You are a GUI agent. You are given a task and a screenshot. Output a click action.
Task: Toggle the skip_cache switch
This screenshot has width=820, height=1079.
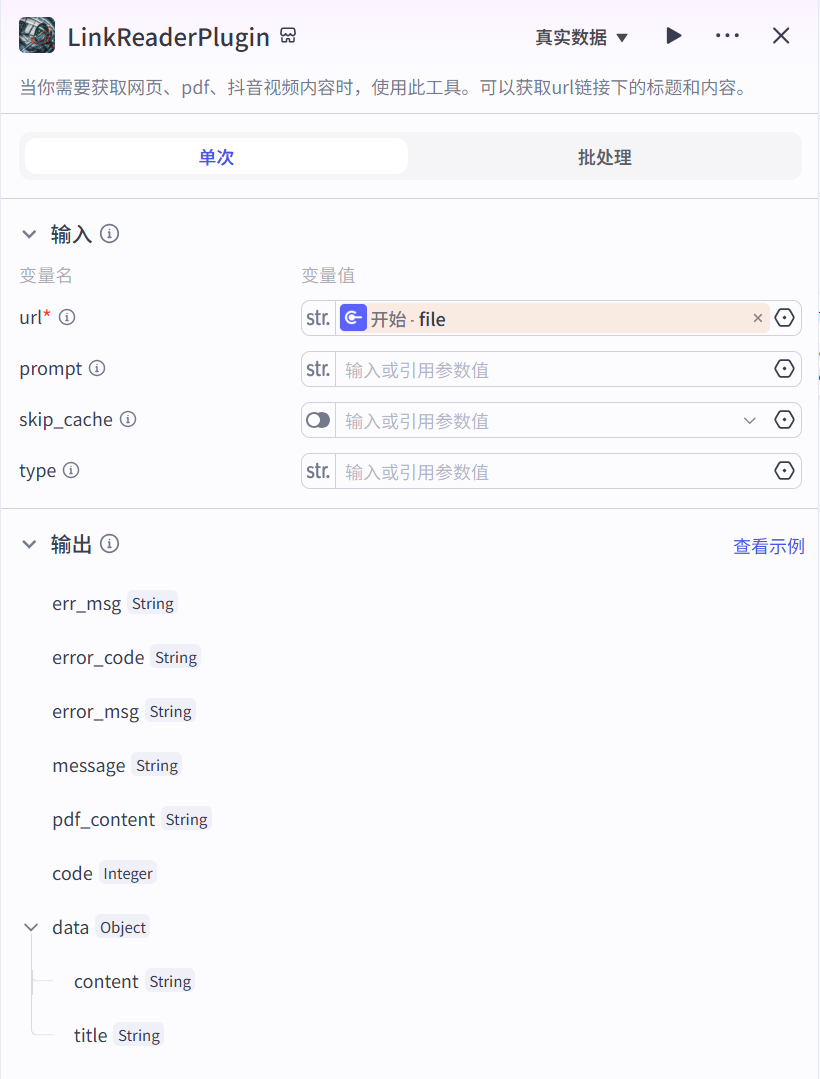[x=318, y=420]
